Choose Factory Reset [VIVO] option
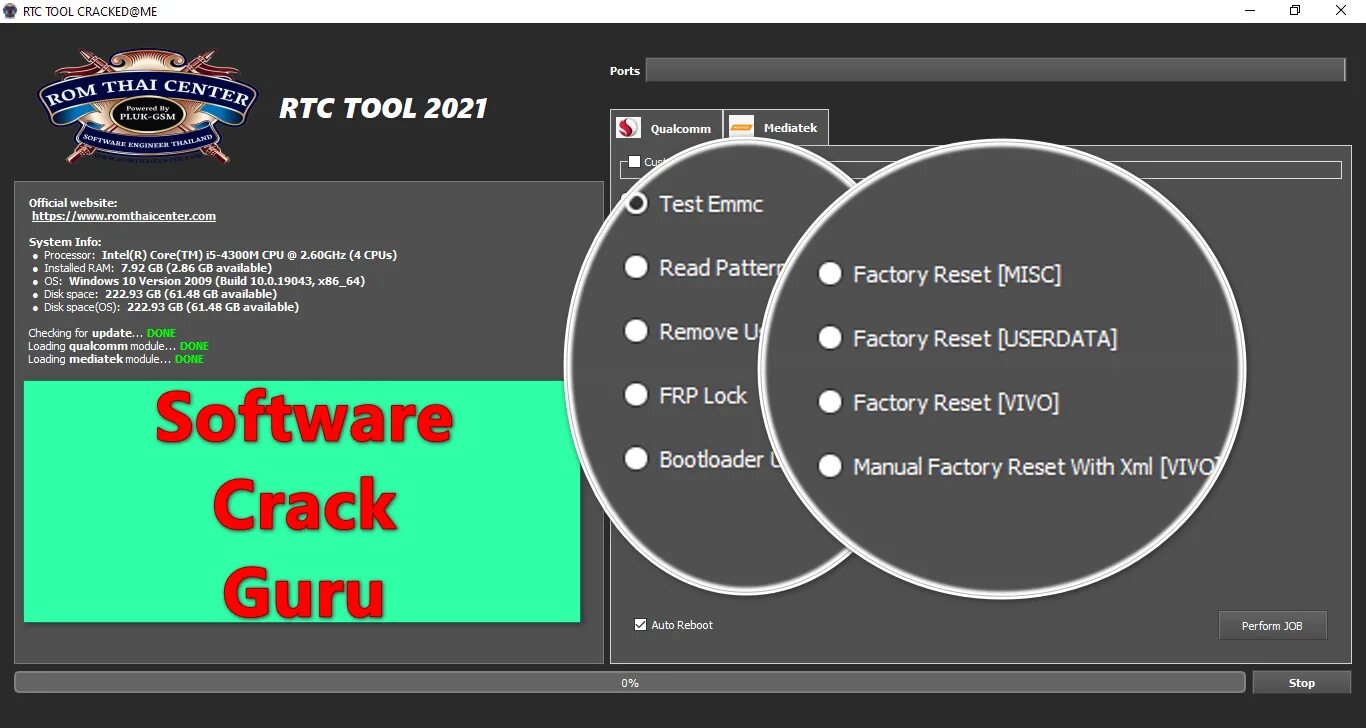 click(830, 402)
